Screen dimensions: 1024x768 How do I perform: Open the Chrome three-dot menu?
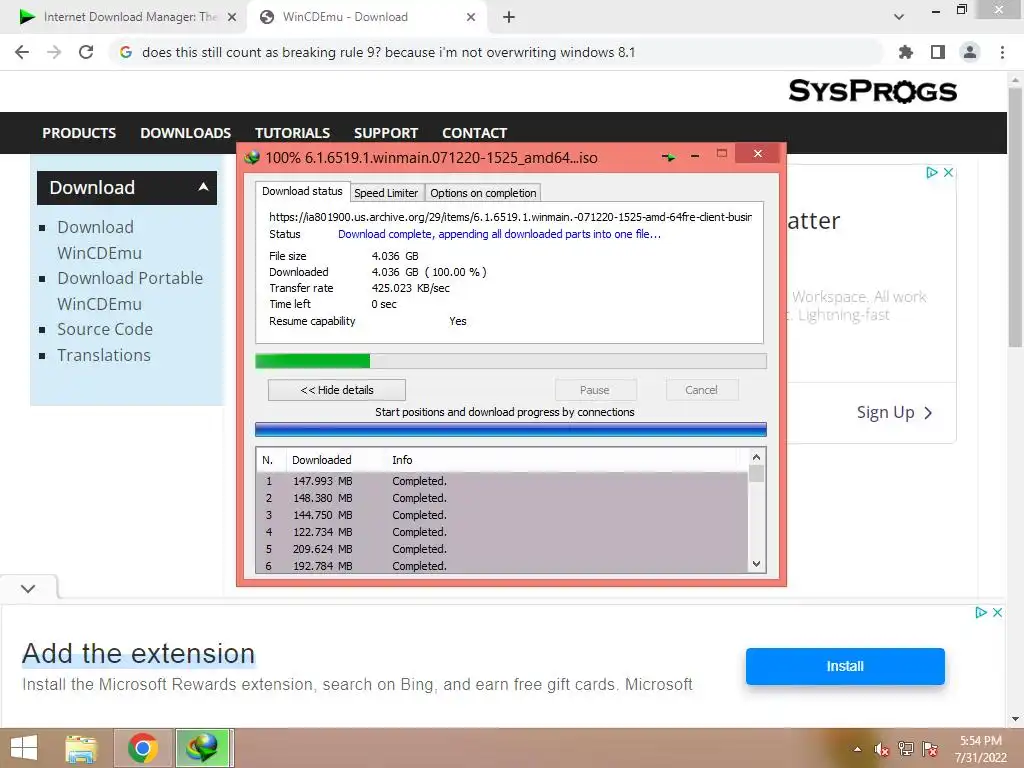pyautogui.click(x=1002, y=52)
